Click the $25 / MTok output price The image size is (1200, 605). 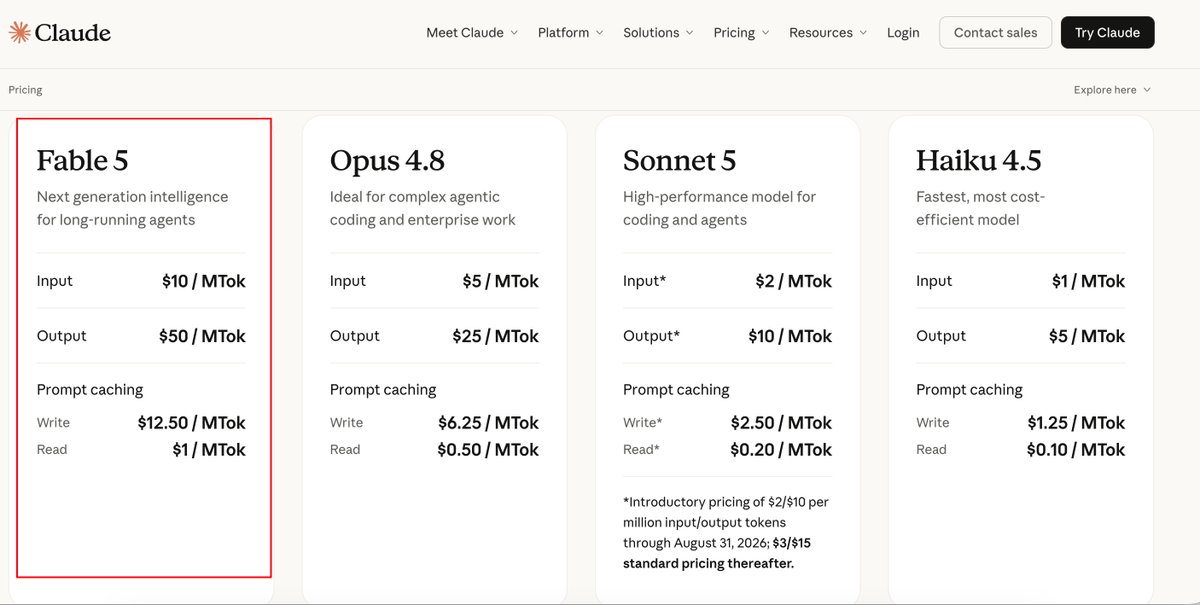click(495, 336)
